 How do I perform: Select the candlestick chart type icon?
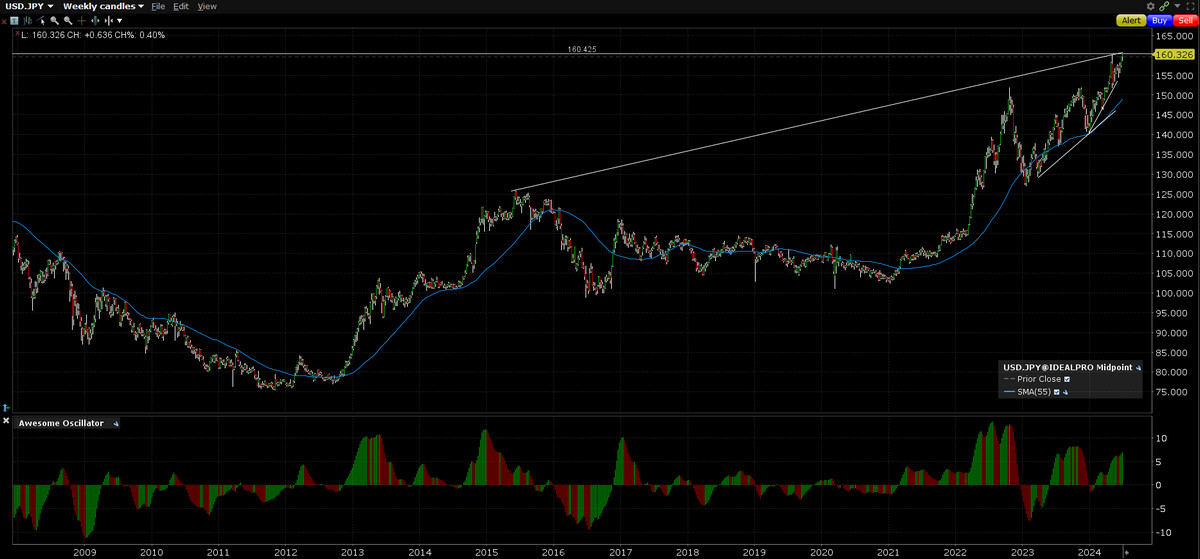tap(27, 21)
